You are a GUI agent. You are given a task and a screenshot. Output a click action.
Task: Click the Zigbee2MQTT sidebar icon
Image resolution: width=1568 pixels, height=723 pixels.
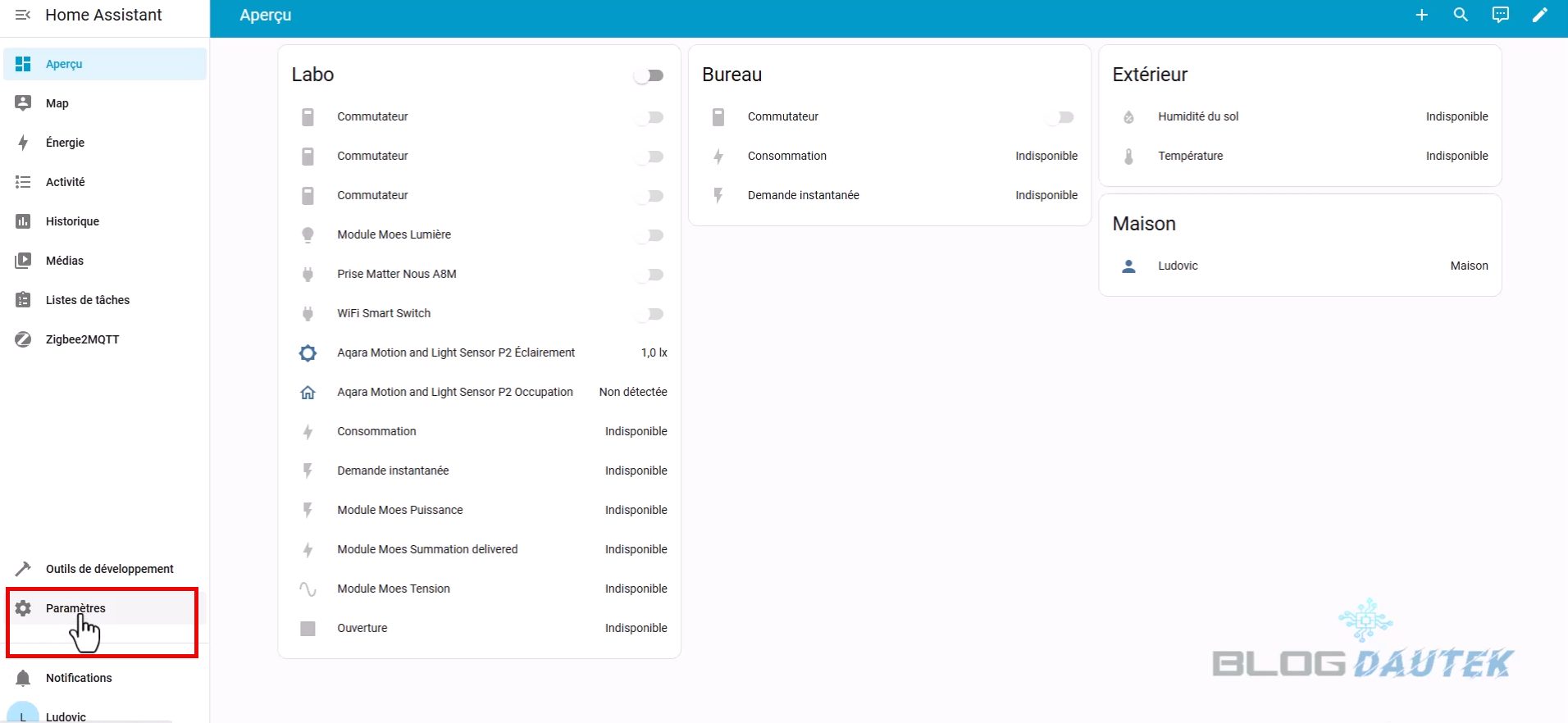pyautogui.click(x=23, y=339)
